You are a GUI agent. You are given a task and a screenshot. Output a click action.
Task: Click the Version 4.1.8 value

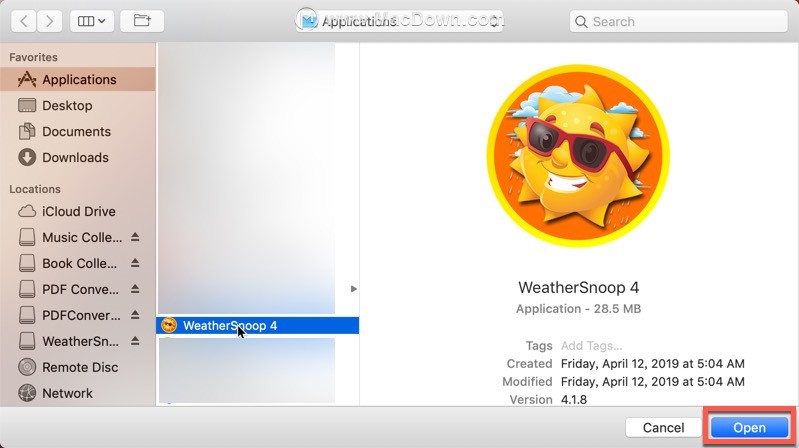click(574, 400)
